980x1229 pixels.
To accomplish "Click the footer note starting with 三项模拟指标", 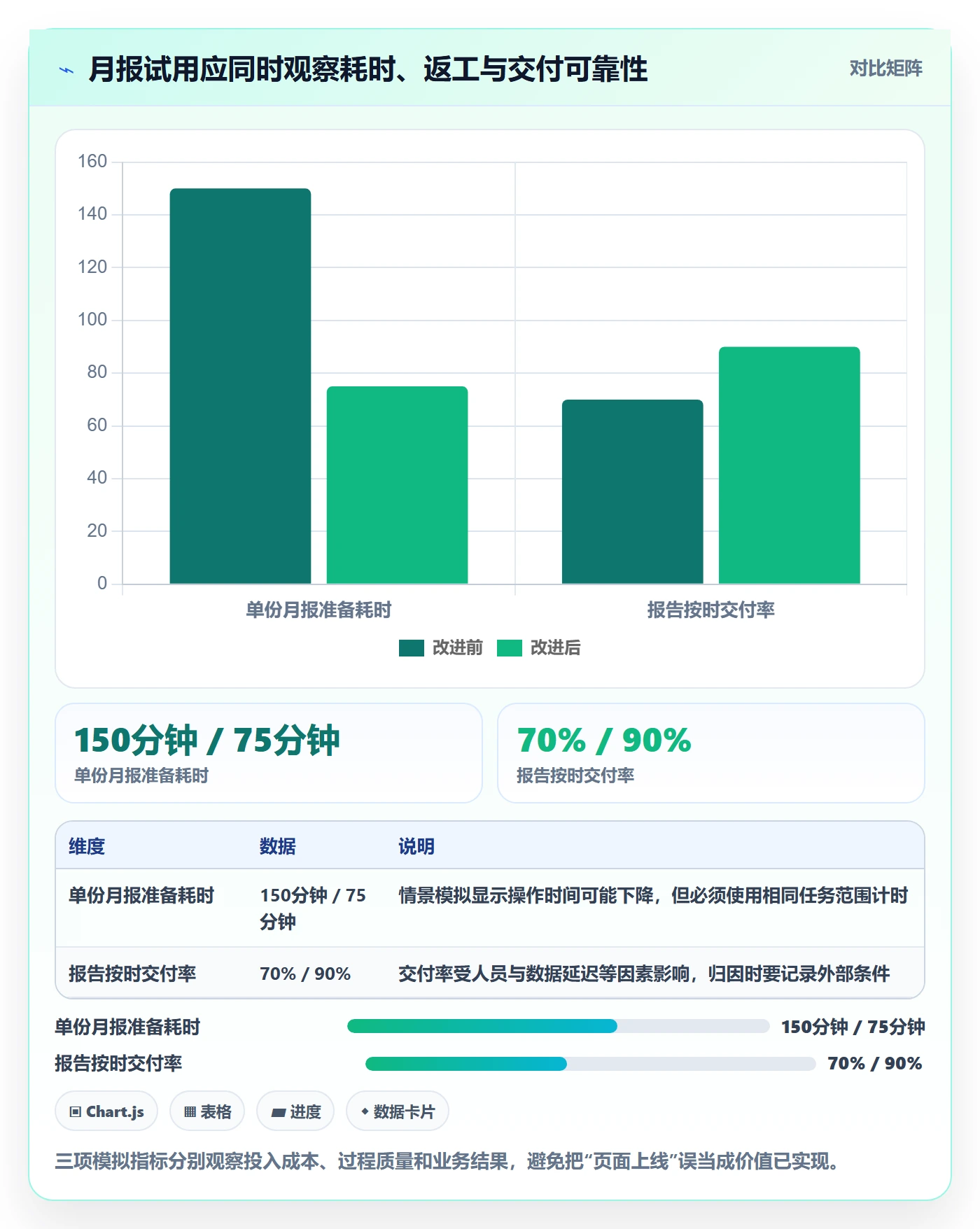I will tap(447, 1162).
